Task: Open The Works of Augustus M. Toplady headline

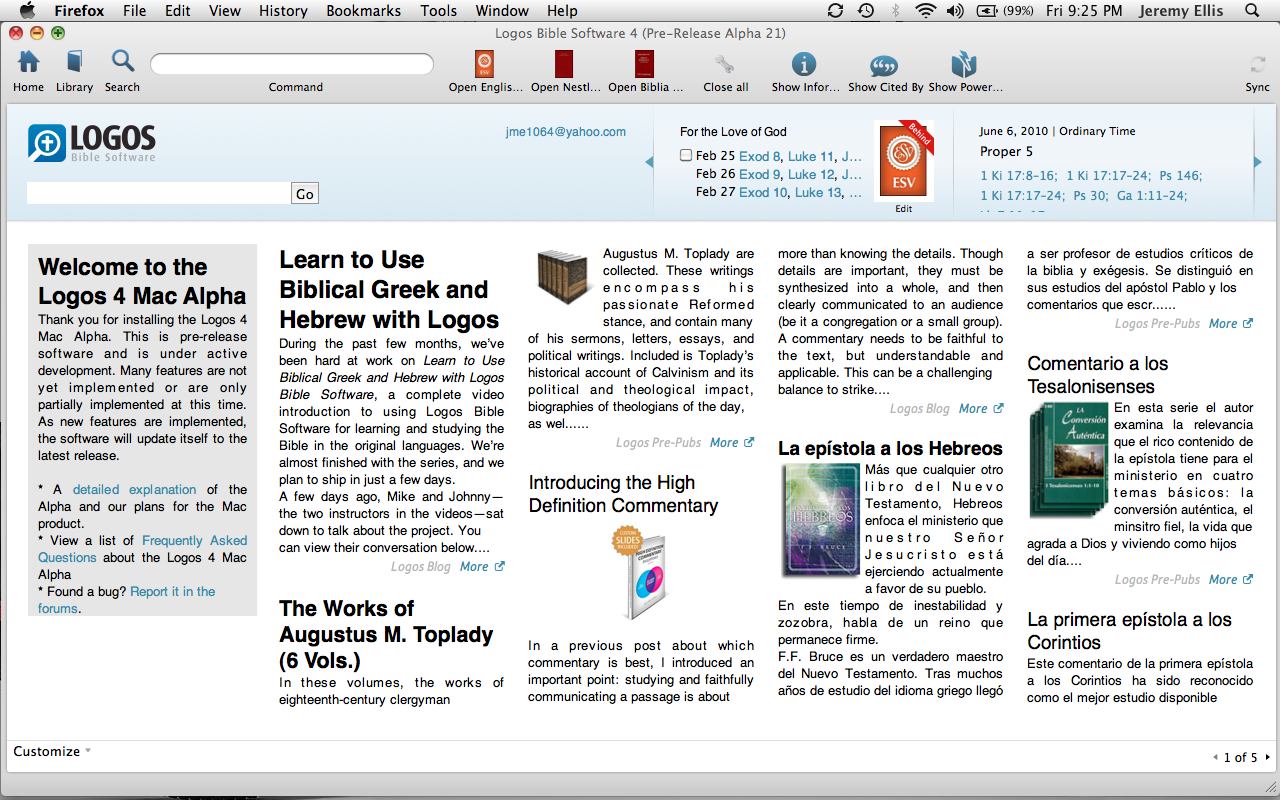Action: (386, 635)
